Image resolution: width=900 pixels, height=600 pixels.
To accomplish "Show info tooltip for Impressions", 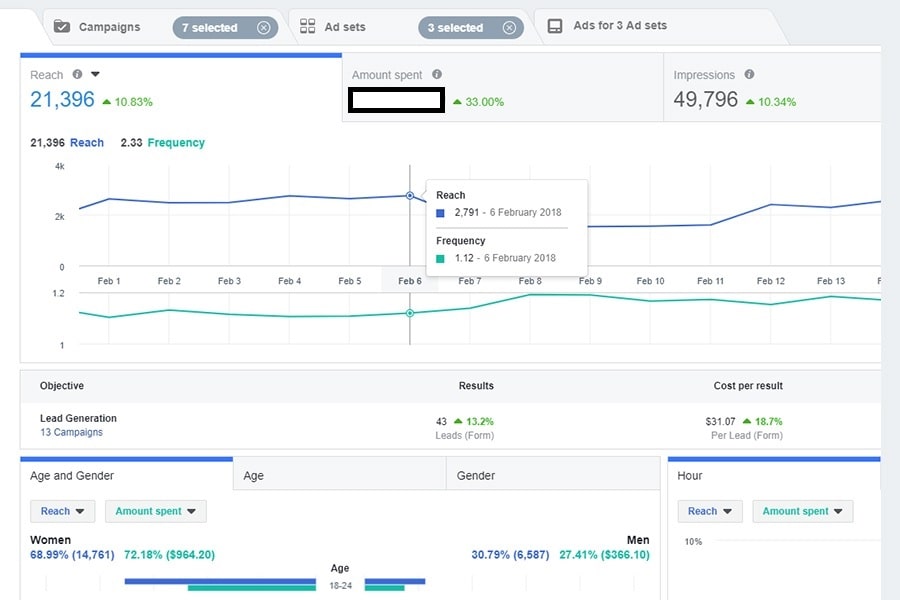I will [x=749, y=74].
